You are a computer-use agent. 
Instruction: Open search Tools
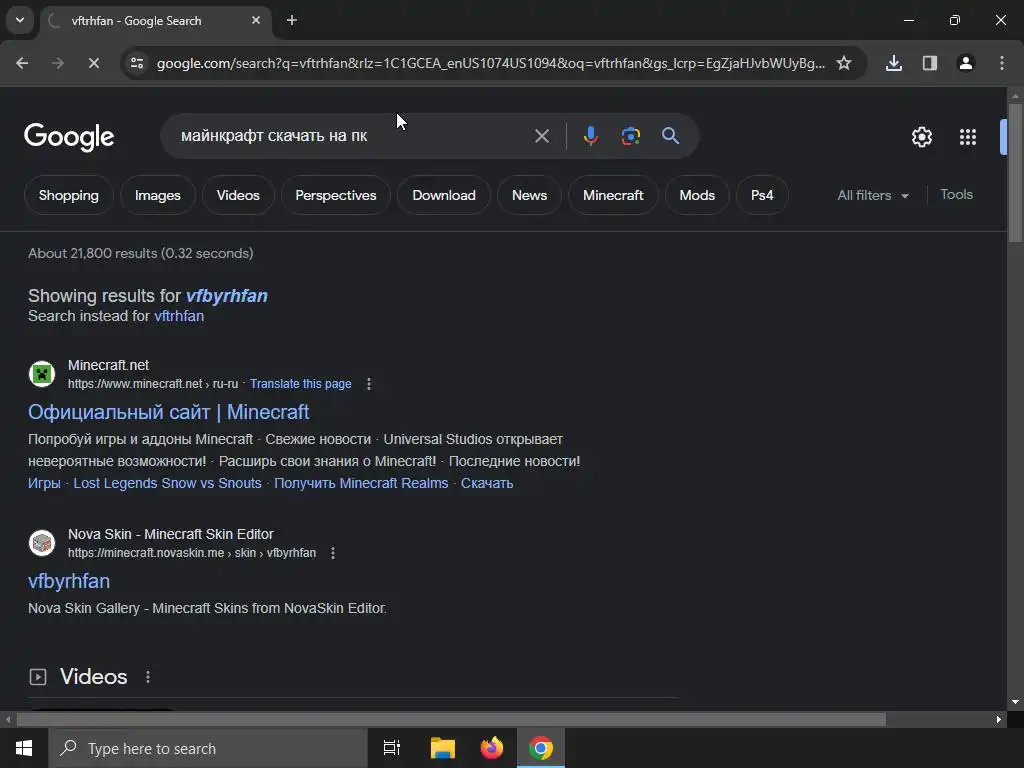[x=956, y=195]
